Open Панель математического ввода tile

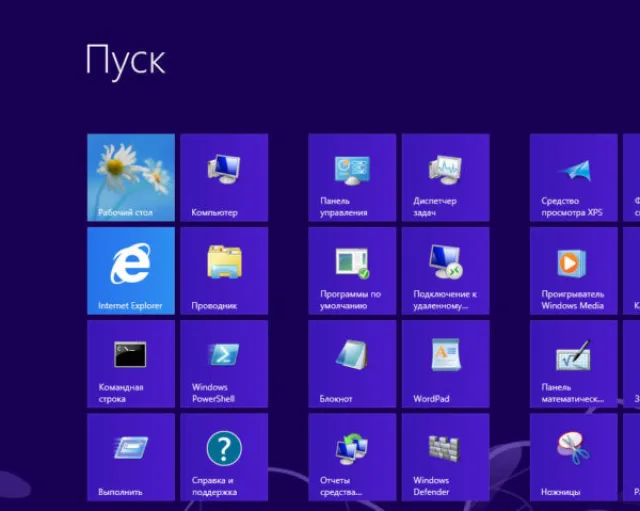[573, 364]
